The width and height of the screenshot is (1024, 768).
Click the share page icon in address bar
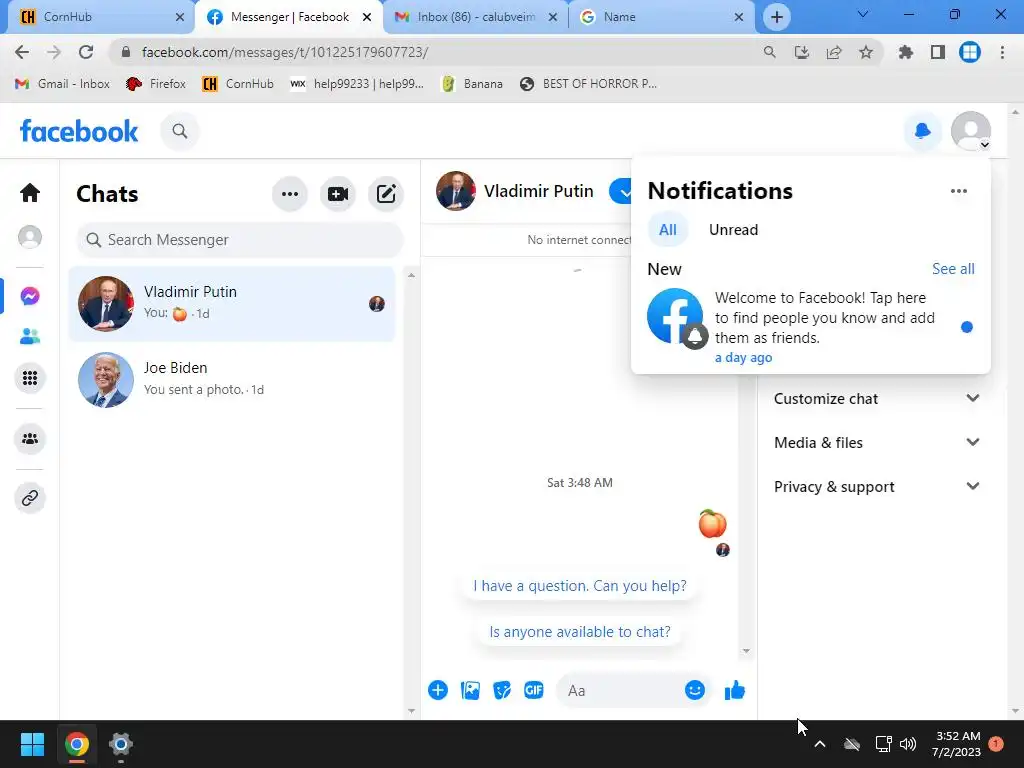click(x=834, y=52)
